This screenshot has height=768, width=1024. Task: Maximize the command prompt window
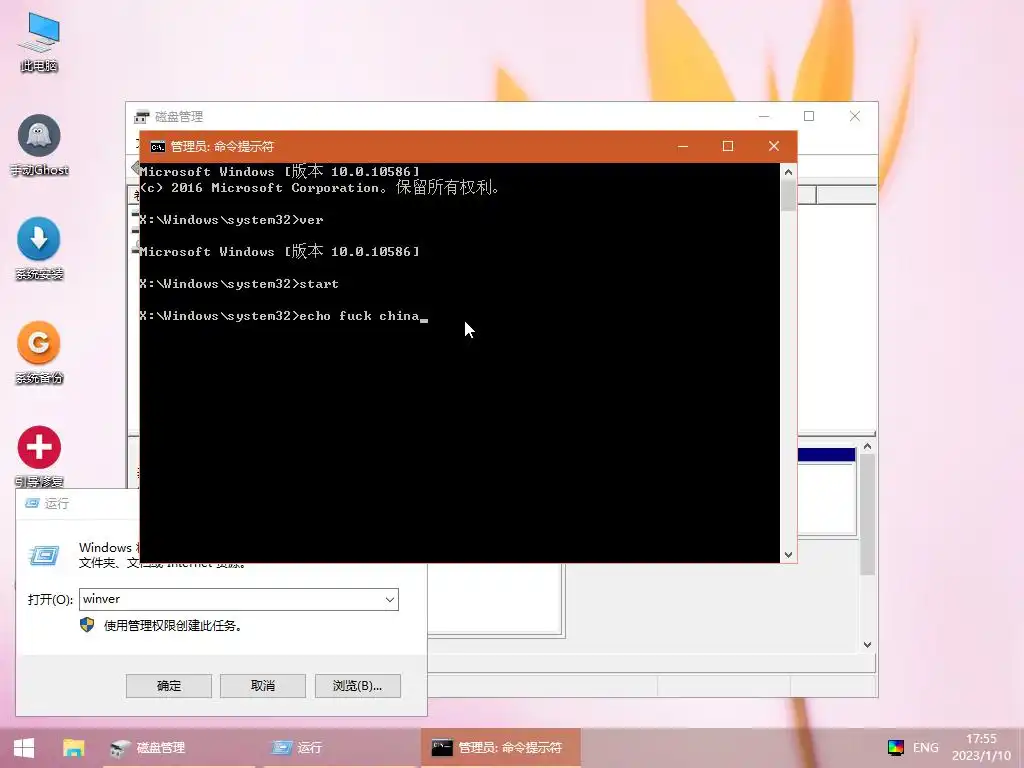(728, 146)
